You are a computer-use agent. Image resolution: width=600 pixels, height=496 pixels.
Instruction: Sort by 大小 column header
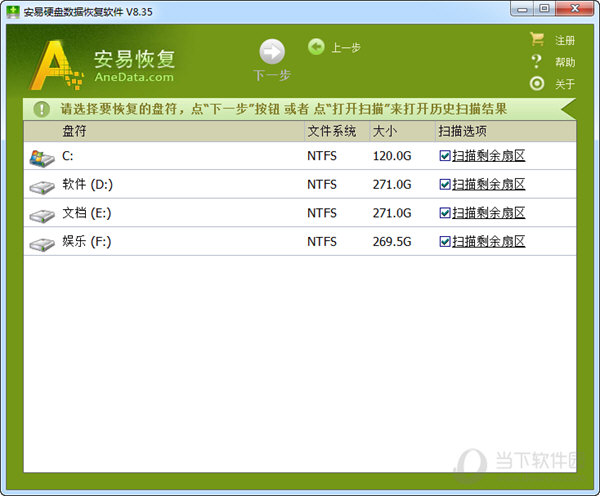coord(402,131)
